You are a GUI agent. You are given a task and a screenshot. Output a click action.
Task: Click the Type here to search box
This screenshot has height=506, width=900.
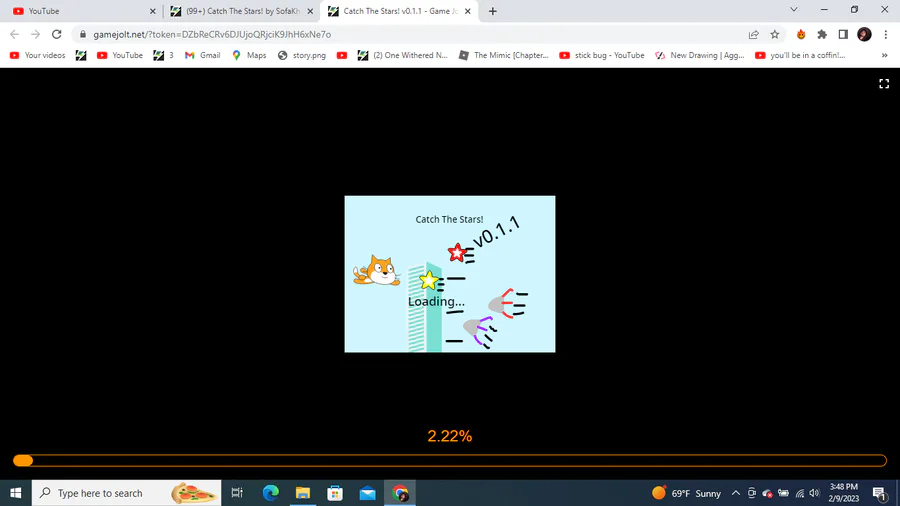pos(126,493)
